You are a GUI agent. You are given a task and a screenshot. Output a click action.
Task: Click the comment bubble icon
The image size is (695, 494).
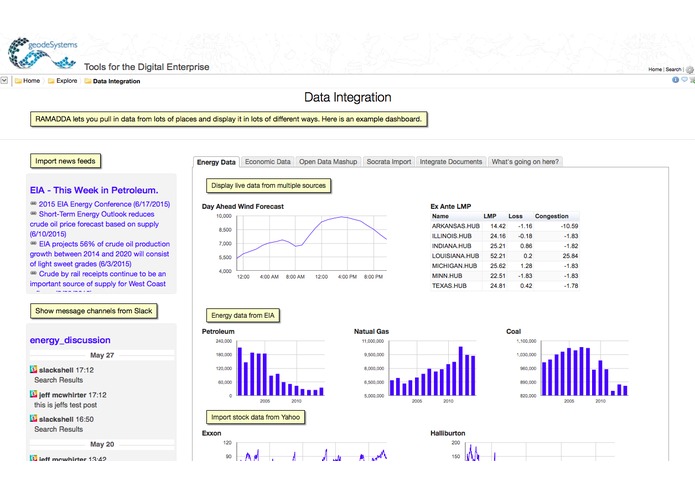click(x=684, y=80)
